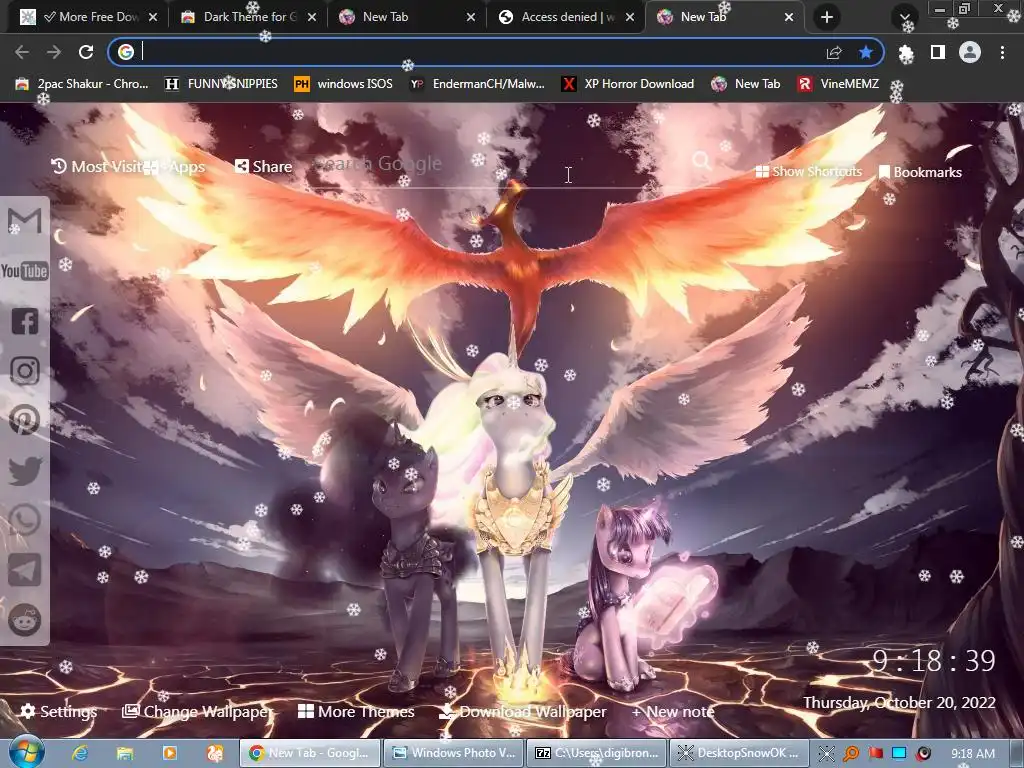Viewport: 1024px width, 768px height.
Task: Open the FUNNY SNIPPIES bookmark
Action: (x=221, y=84)
